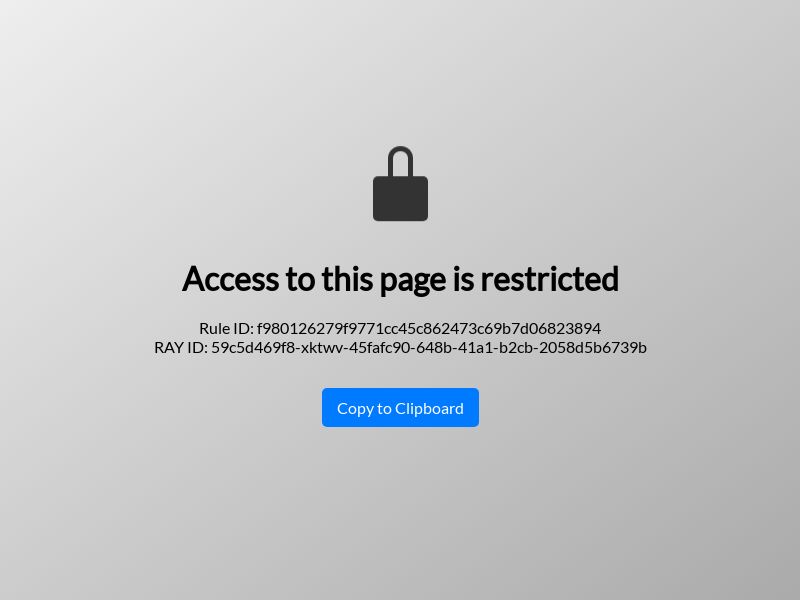
Task: Click the dark square body of the padlock
Action: (x=401, y=198)
